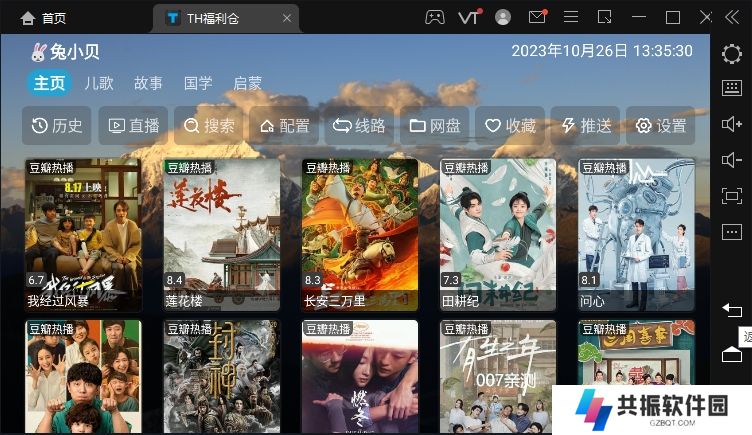752x435 pixels.
Task: Open emulator settings hexagon icon in sidebar
Action: pos(731,54)
